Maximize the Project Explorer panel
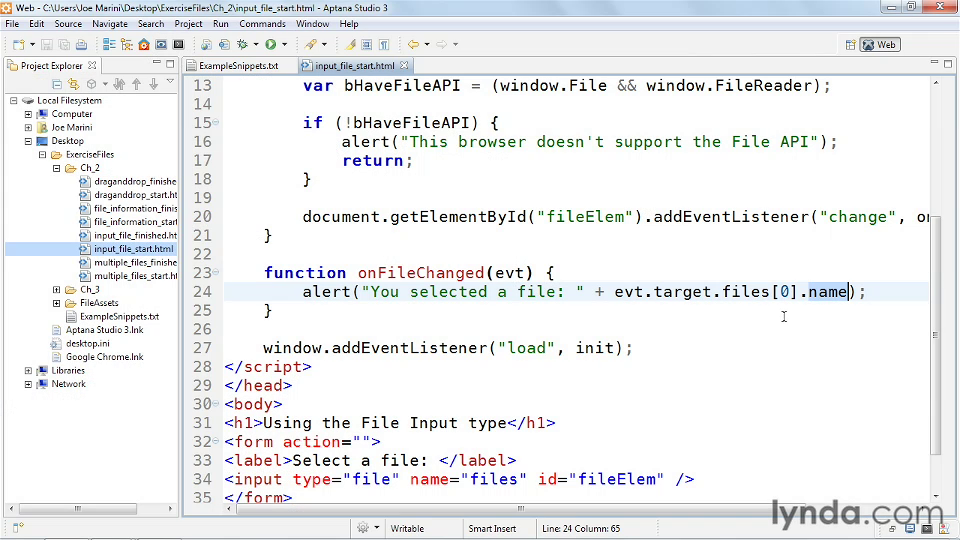The width and height of the screenshot is (960, 540). tap(170, 64)
